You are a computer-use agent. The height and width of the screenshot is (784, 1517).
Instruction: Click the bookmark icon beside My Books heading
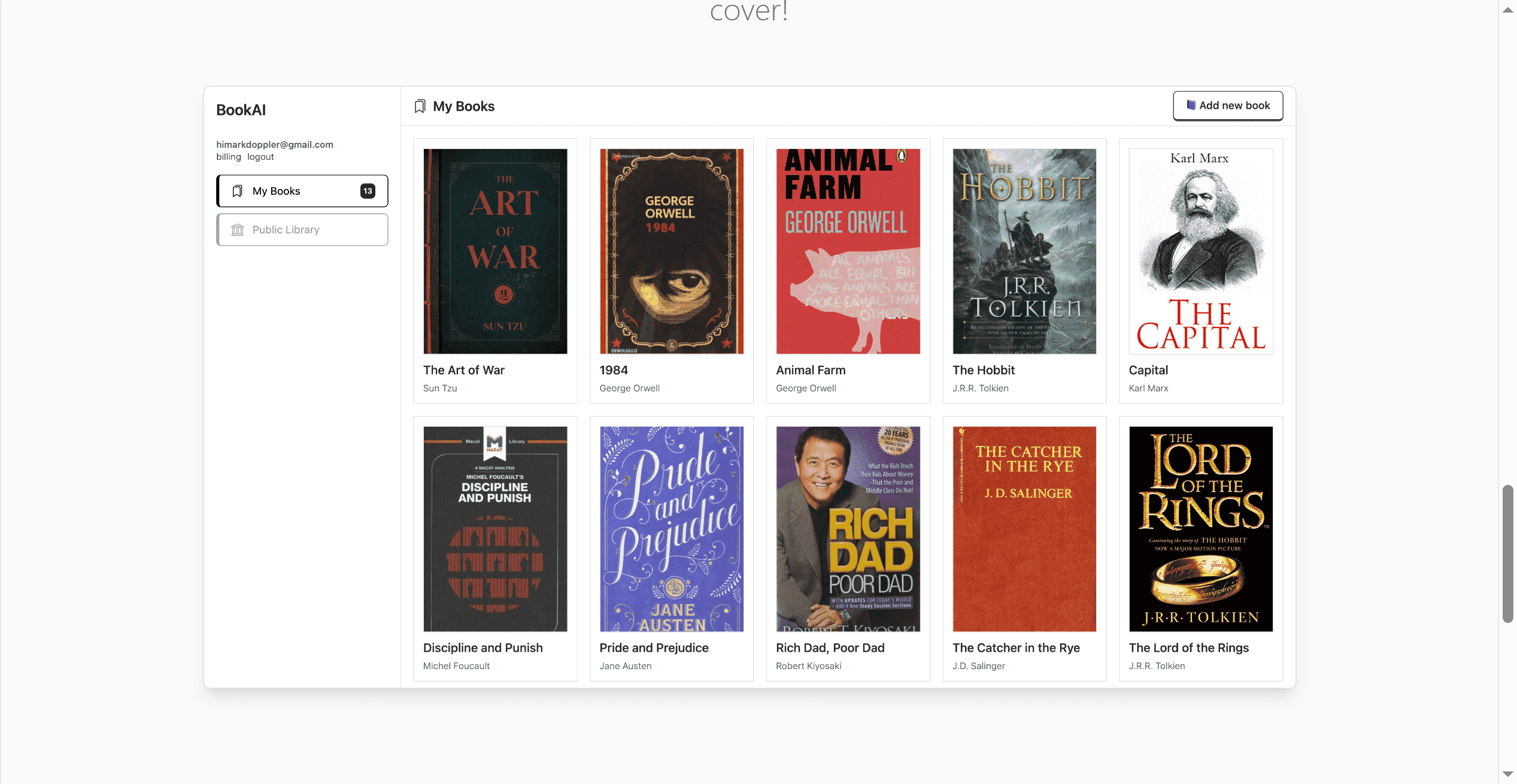(420, 107)
